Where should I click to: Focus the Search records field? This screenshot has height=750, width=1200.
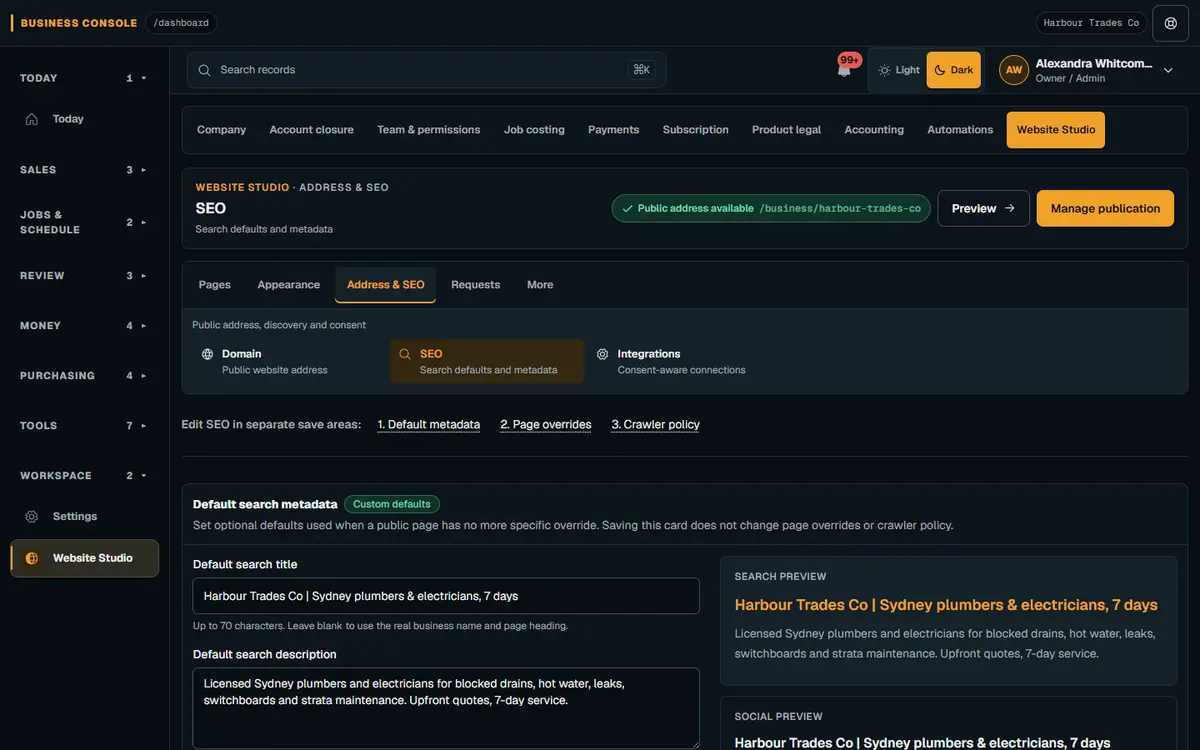tap(426, 70)
